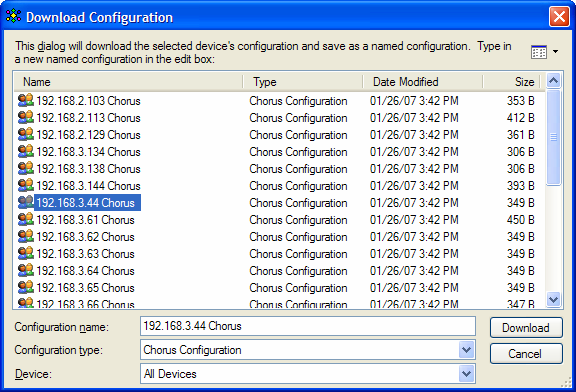
Task: Sort list by Size column header
Action: (x=512, y=82)
